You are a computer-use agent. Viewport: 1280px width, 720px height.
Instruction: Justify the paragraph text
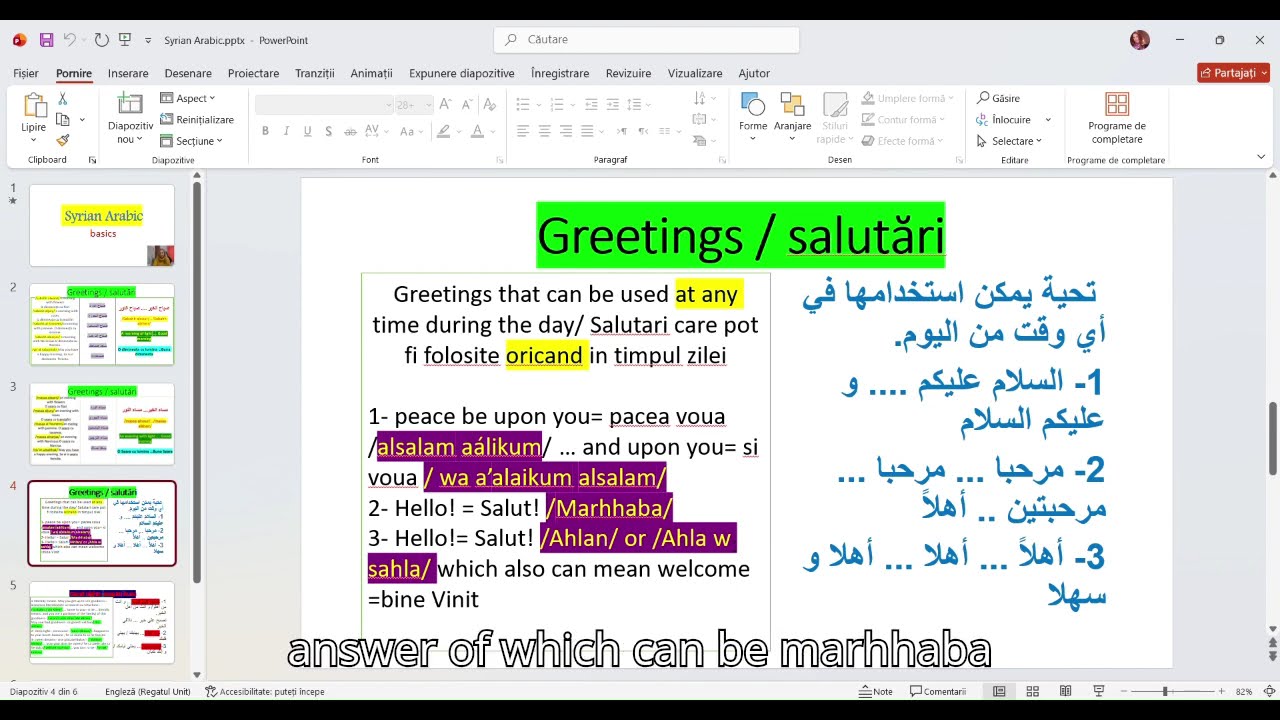(587, 131)
